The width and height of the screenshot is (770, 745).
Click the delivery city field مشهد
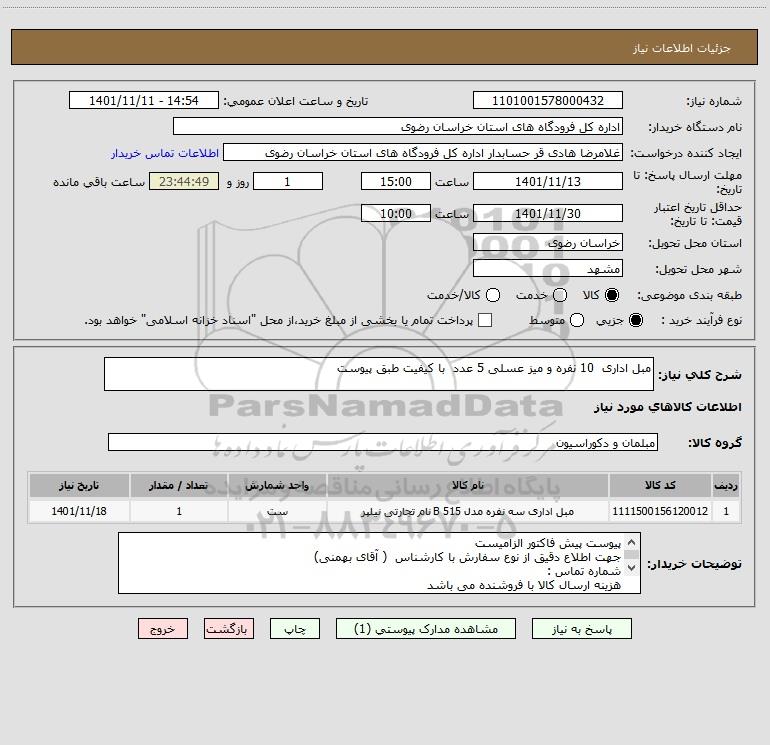(548, 269)
